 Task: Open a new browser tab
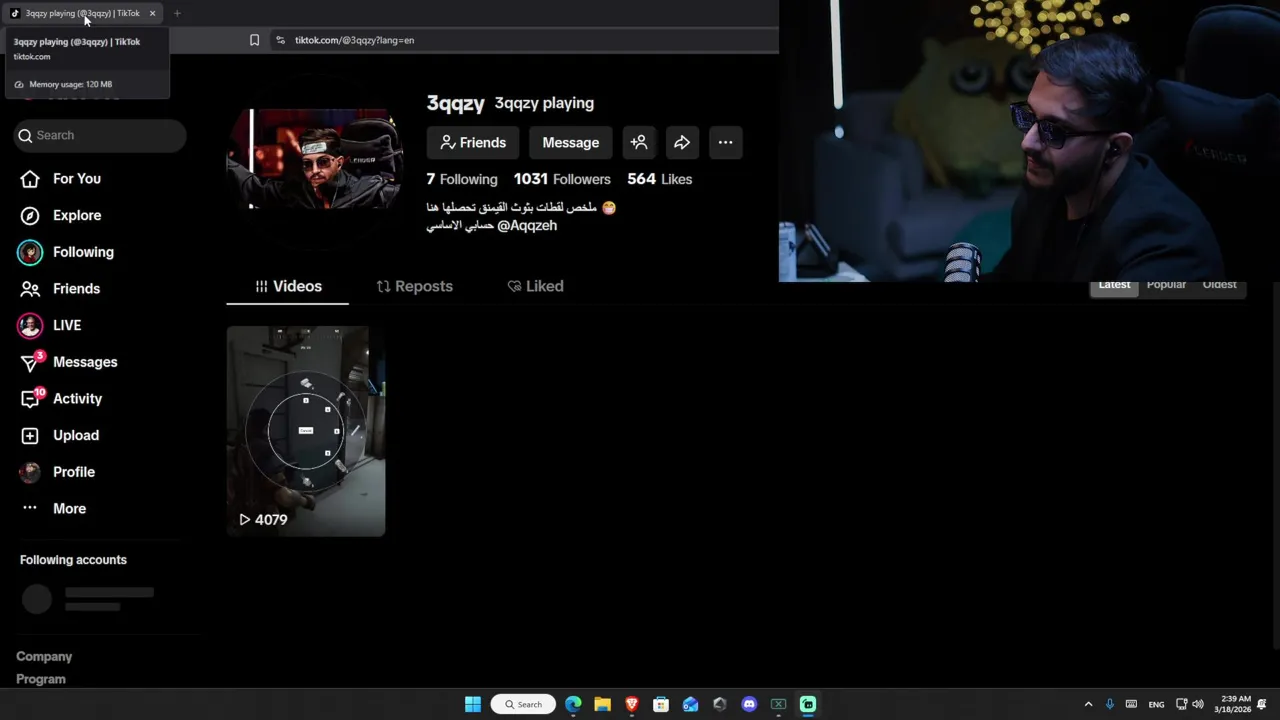coord(177,13)
